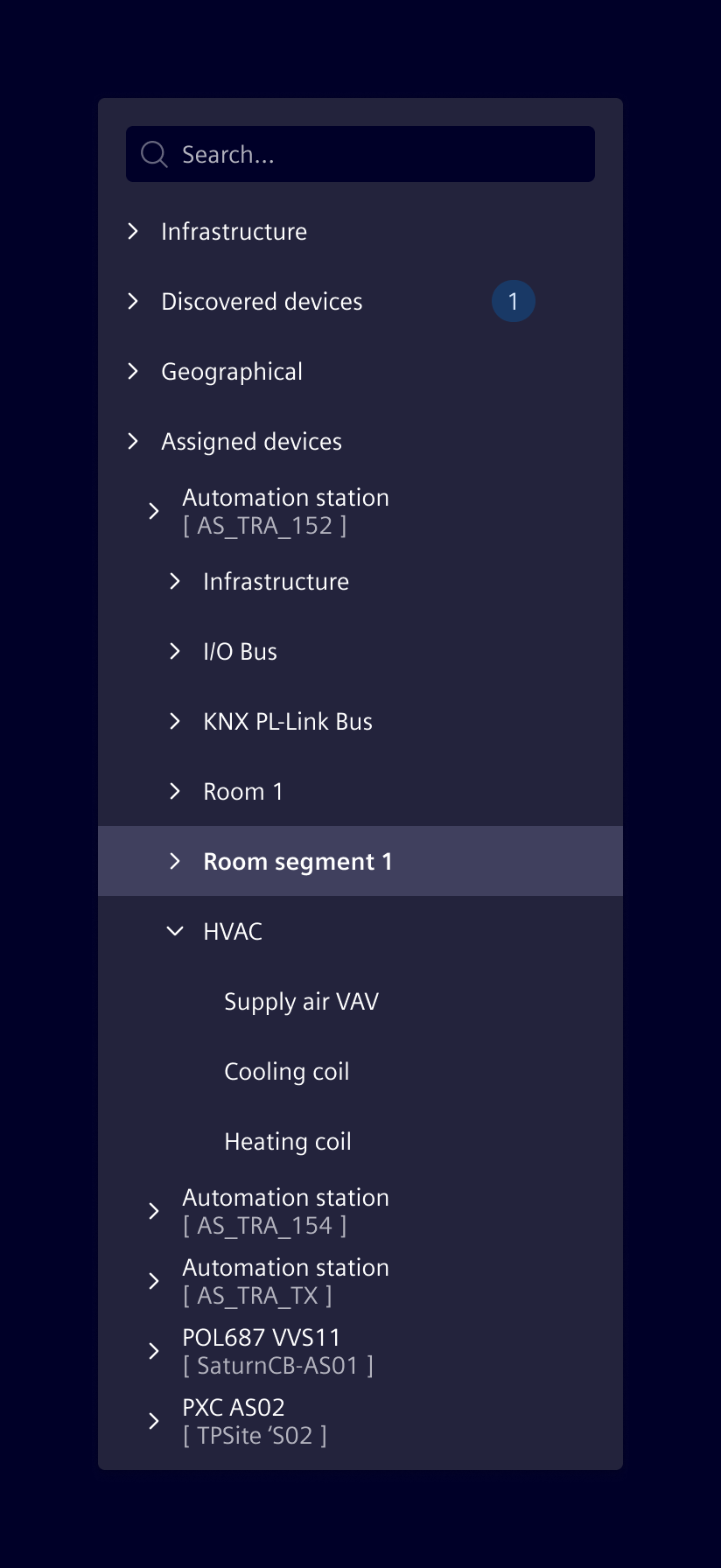Expand the I/O Bus chevron
Image resolution: width=721 pixels, height=1568 pixels.
pyautogui.click(x=175, y=651)
